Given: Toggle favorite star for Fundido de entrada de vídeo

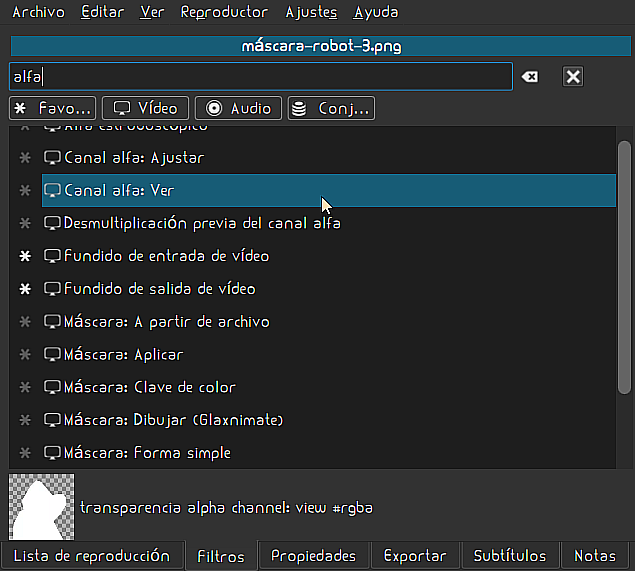Looking at the screenshot, I should pos(26,257).
